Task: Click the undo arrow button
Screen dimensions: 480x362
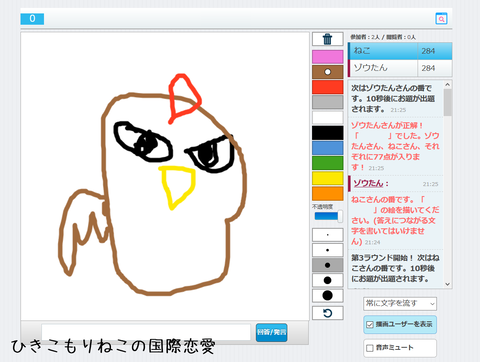Action: point(327,313)
